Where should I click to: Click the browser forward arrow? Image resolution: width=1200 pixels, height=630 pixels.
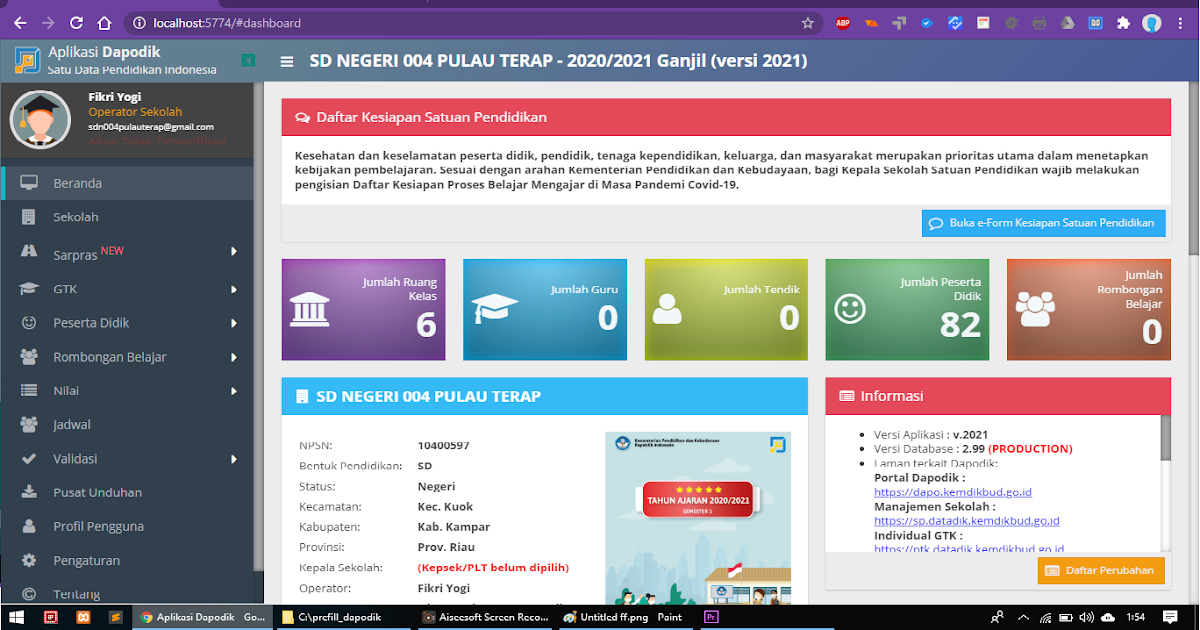click(49, 22)
